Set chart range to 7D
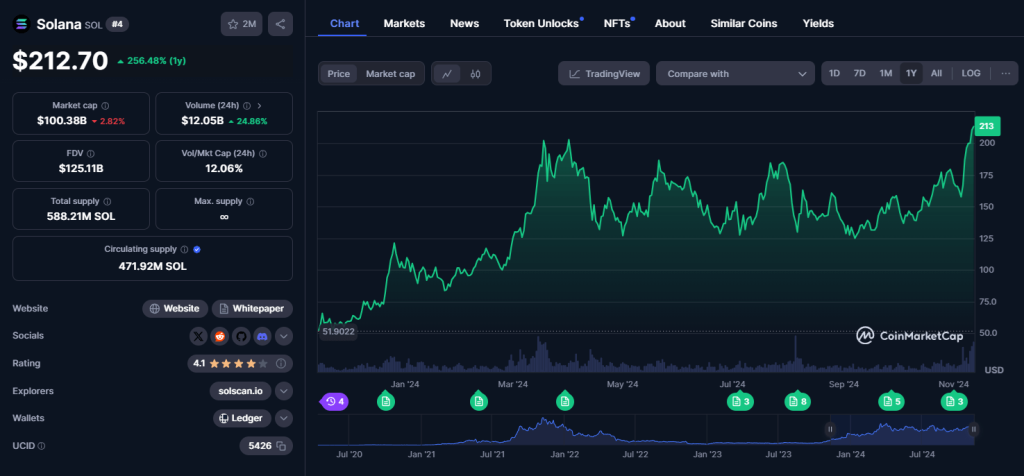This screenshot has height=476, width=1024. 859,73
